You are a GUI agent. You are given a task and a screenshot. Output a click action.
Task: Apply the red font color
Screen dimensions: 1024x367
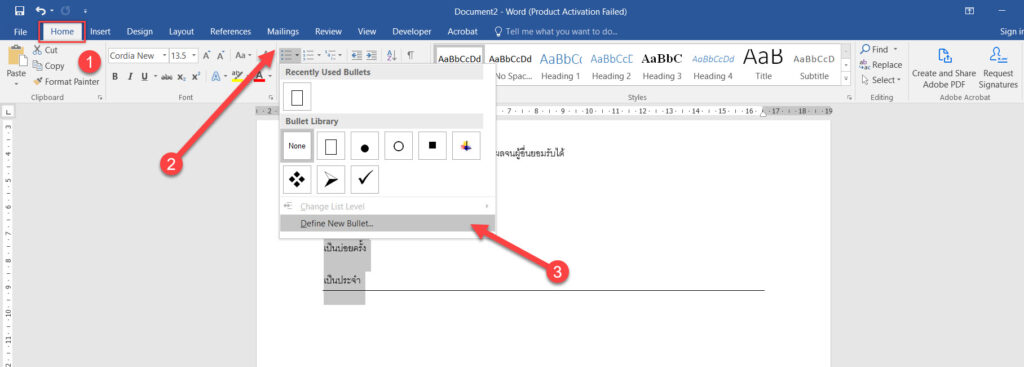259,76
